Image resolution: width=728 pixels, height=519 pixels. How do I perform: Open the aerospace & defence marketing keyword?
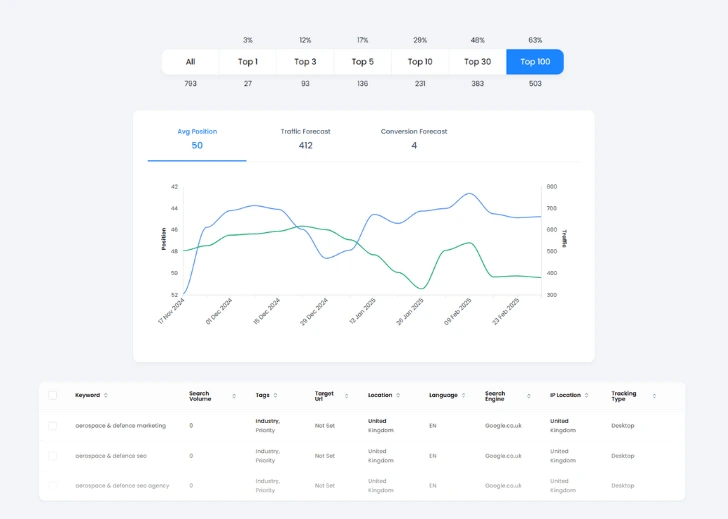(x=120, y=426)
